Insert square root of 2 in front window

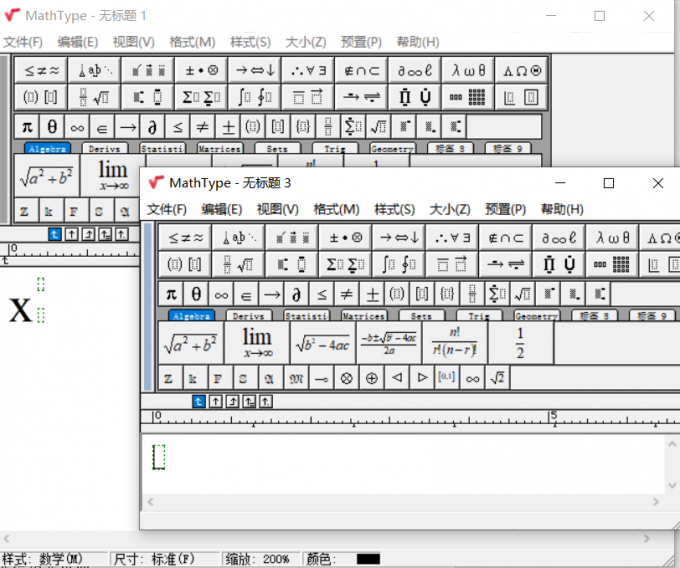(497, 379)
